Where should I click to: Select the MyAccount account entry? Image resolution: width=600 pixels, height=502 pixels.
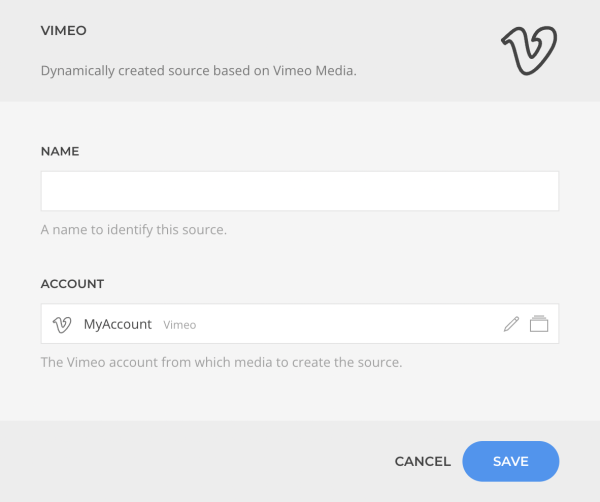300,324
